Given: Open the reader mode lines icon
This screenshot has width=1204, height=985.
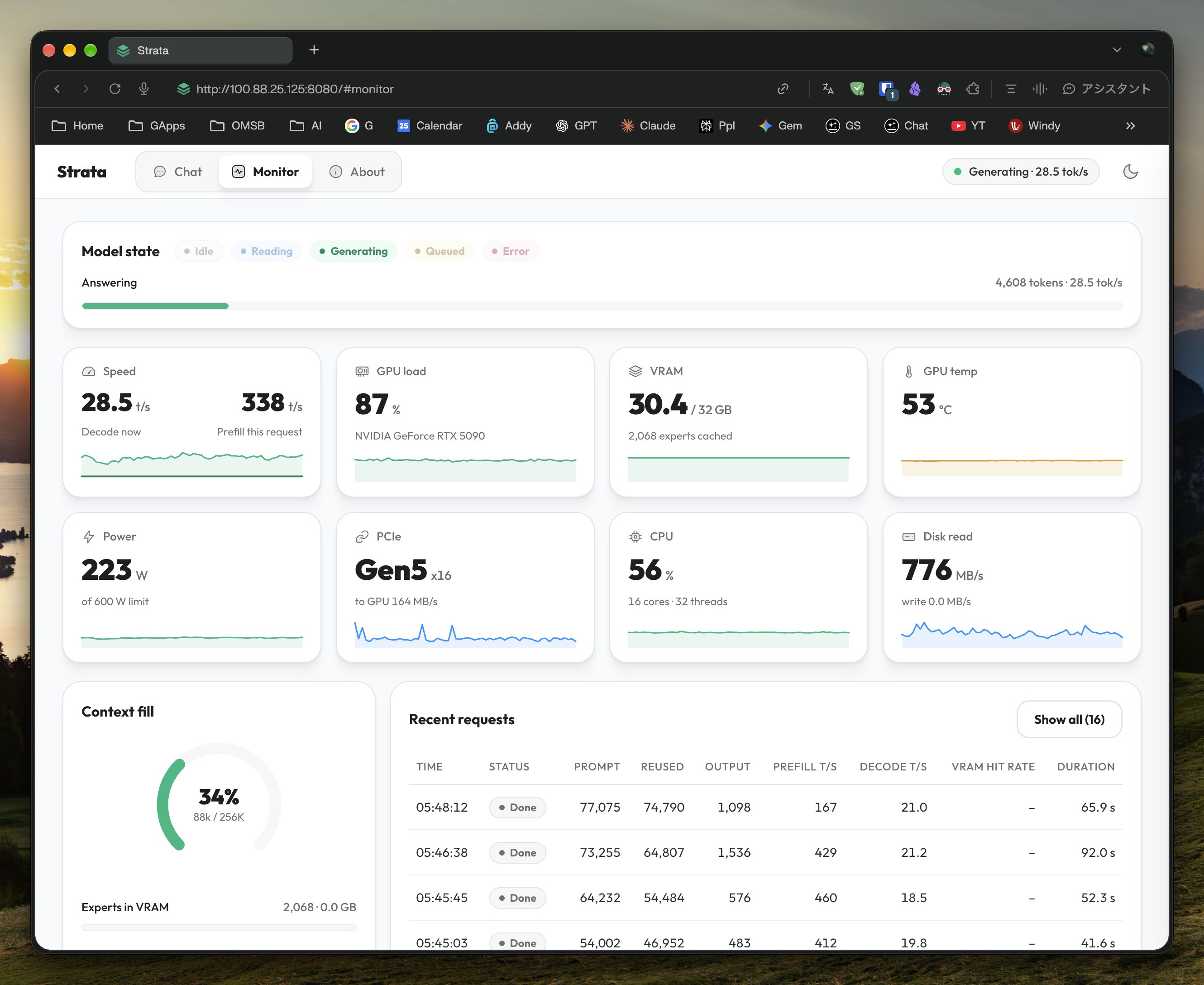Looking at the screenshot, I should pyautogui.click(x=1011, y=89).
